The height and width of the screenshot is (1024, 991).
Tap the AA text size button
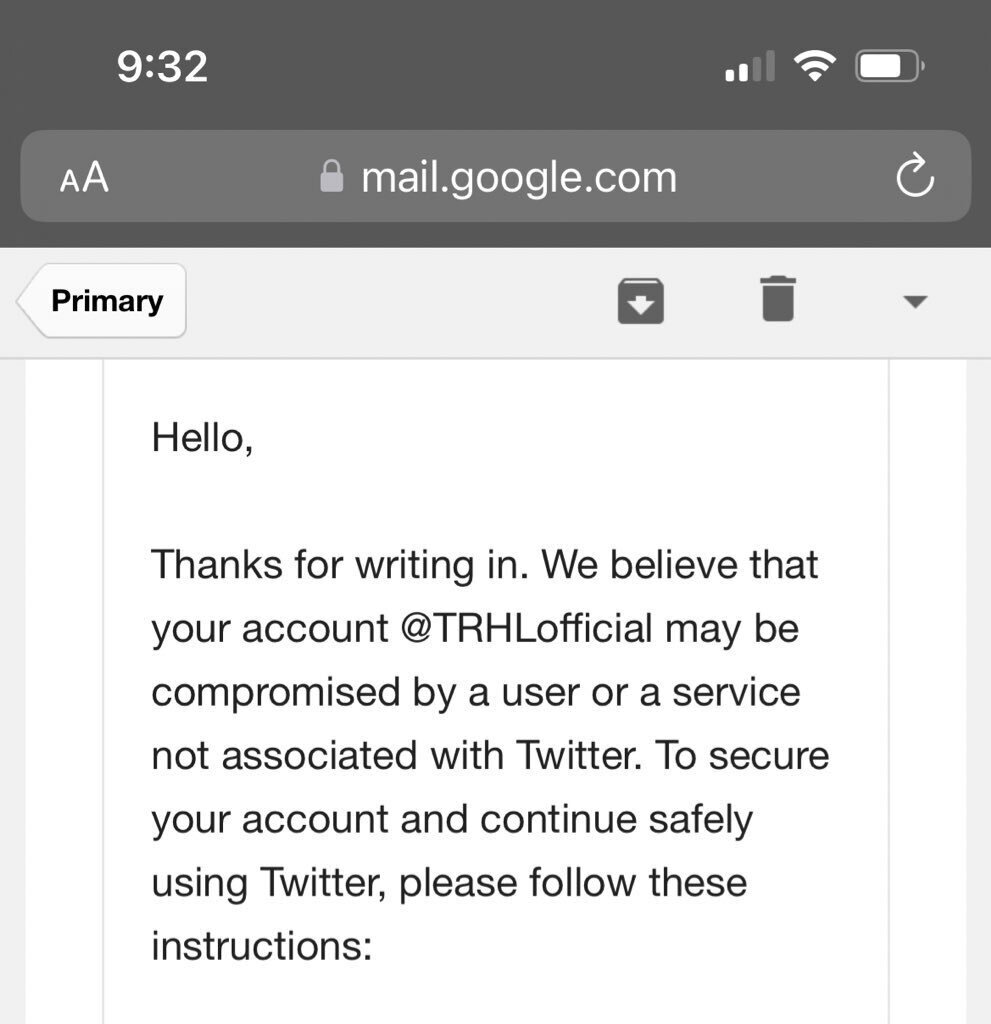(84, 178)
